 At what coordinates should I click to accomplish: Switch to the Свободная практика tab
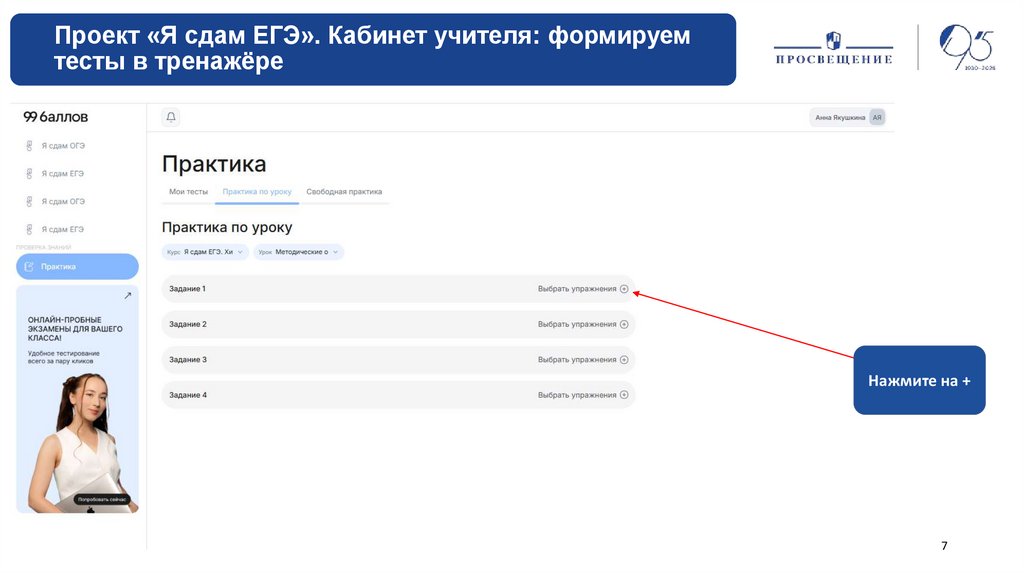pyautogui.click(x=344, y=192)
